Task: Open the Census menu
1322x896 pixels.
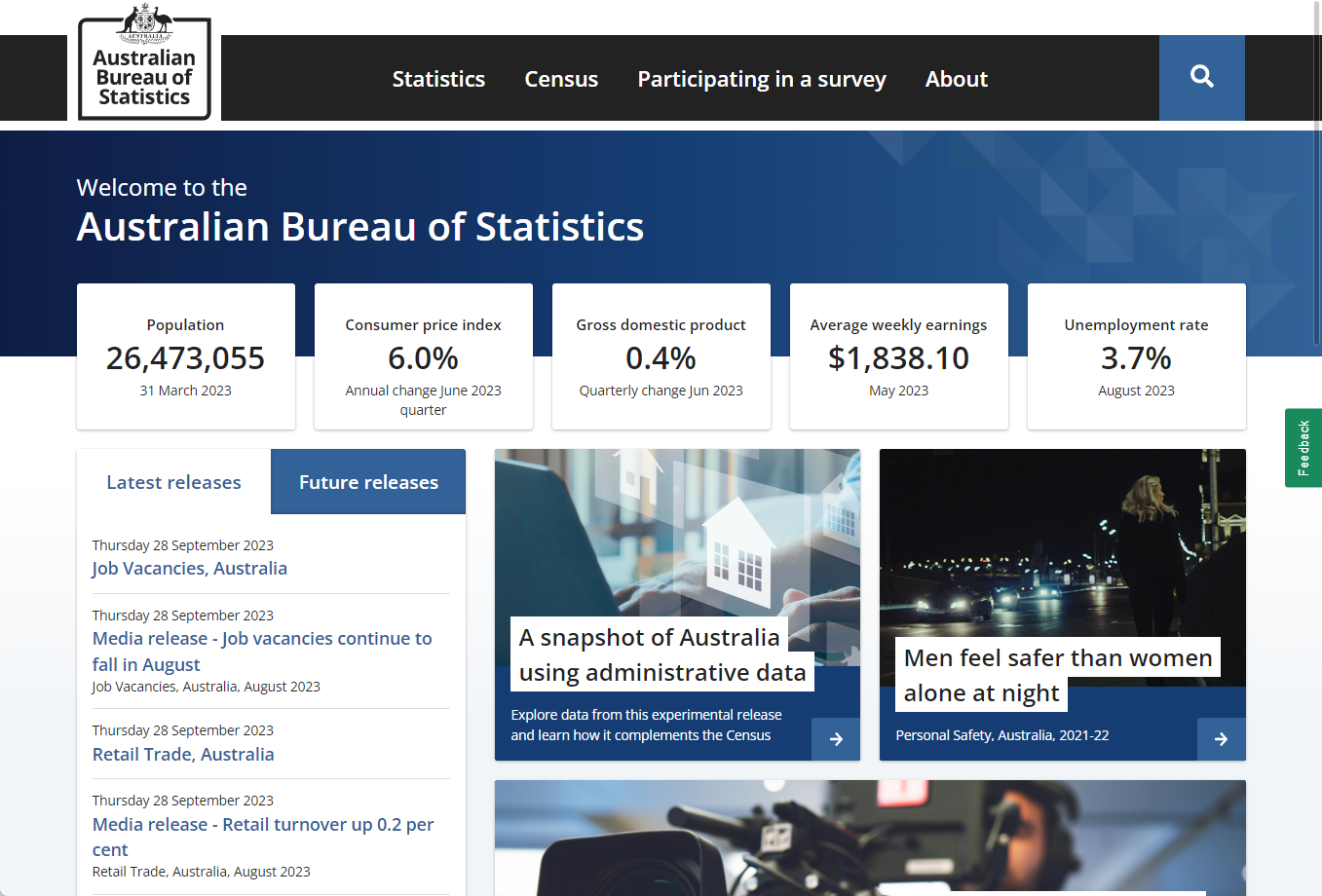Action: tap(561, 79)
